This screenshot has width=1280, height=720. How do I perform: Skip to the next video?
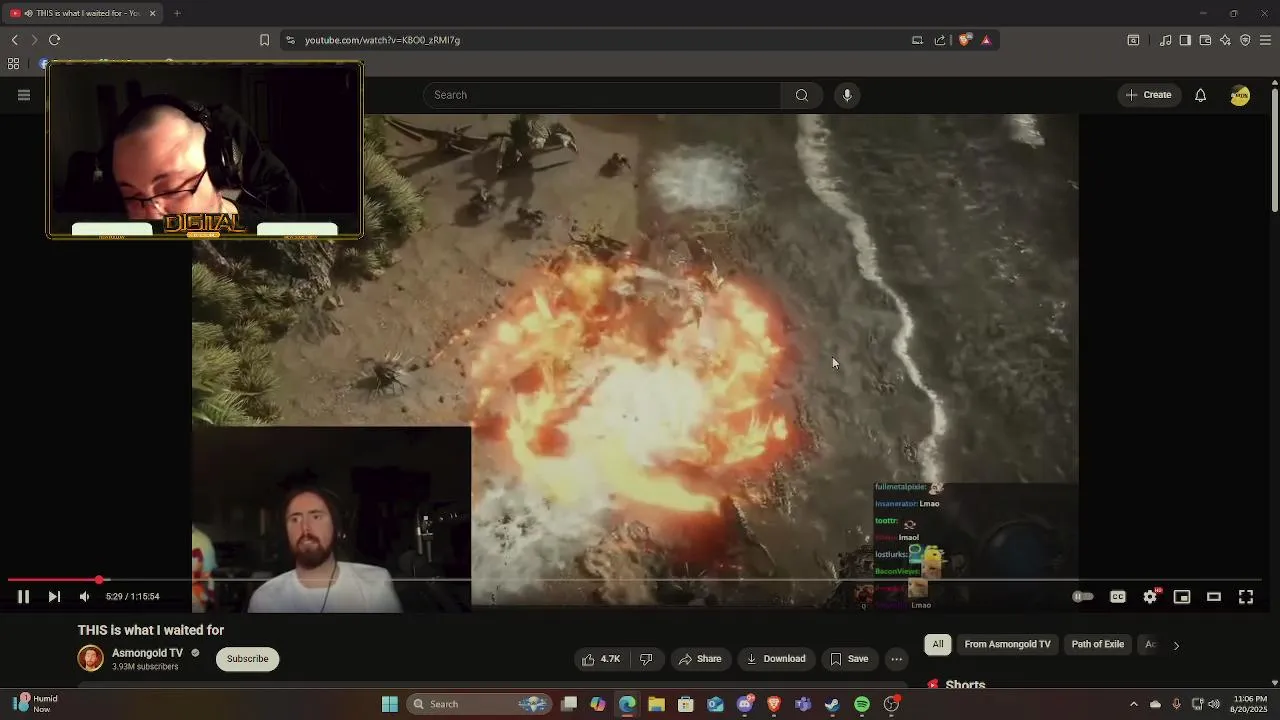(x=54, y=597)
